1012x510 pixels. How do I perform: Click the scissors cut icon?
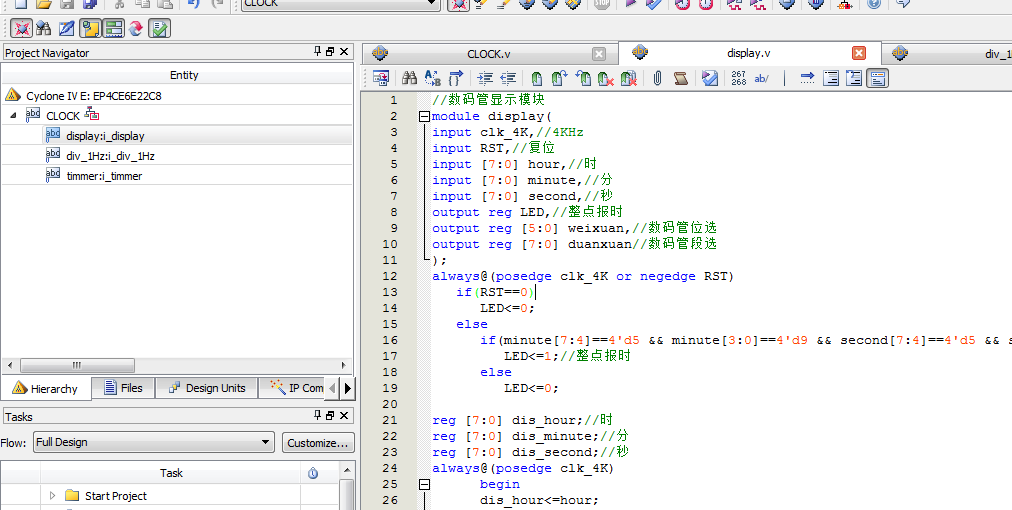(x=119, y=4)
